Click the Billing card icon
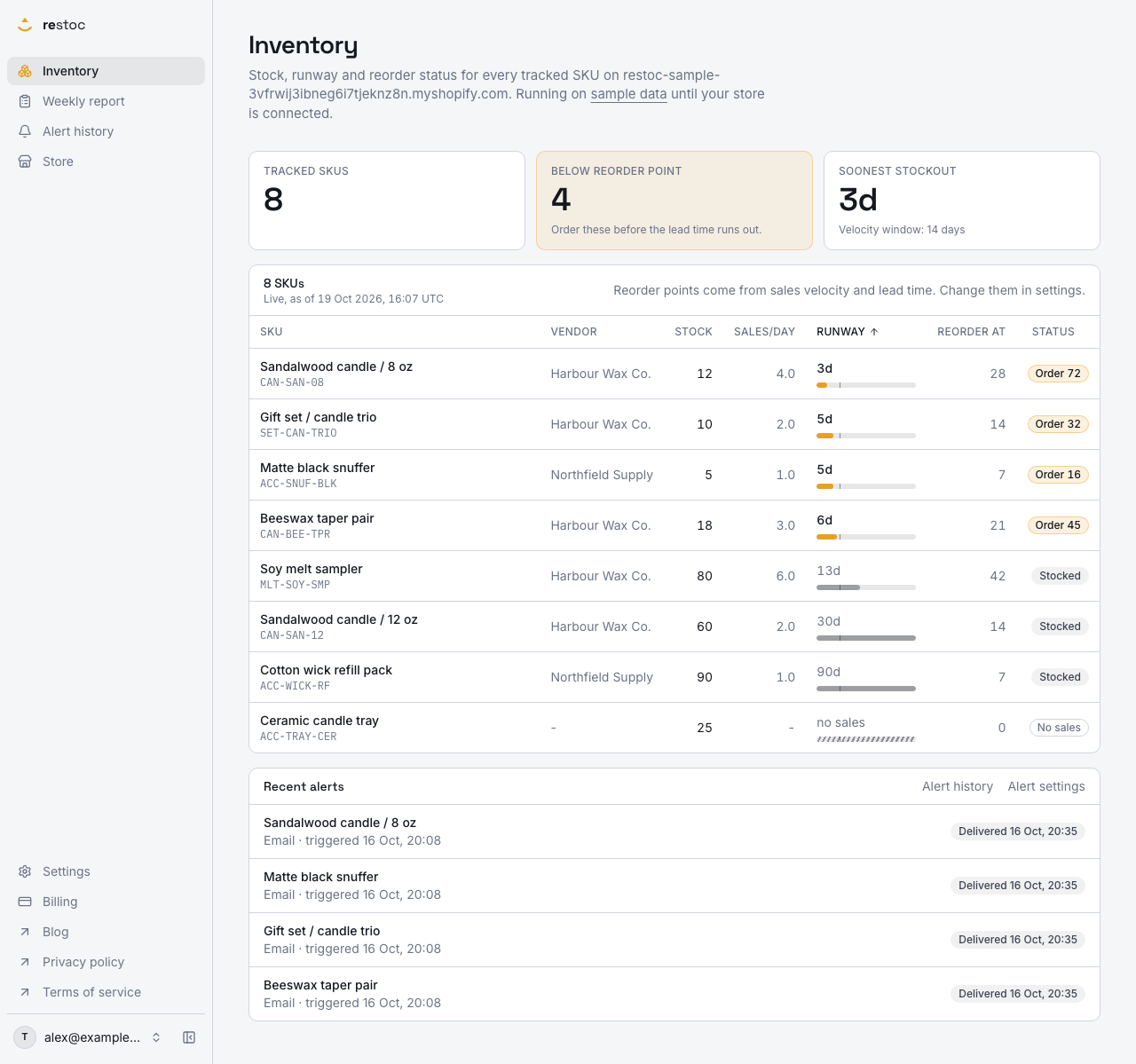1136x1064 pixels. pyautogui.click(x=25, y=902)
